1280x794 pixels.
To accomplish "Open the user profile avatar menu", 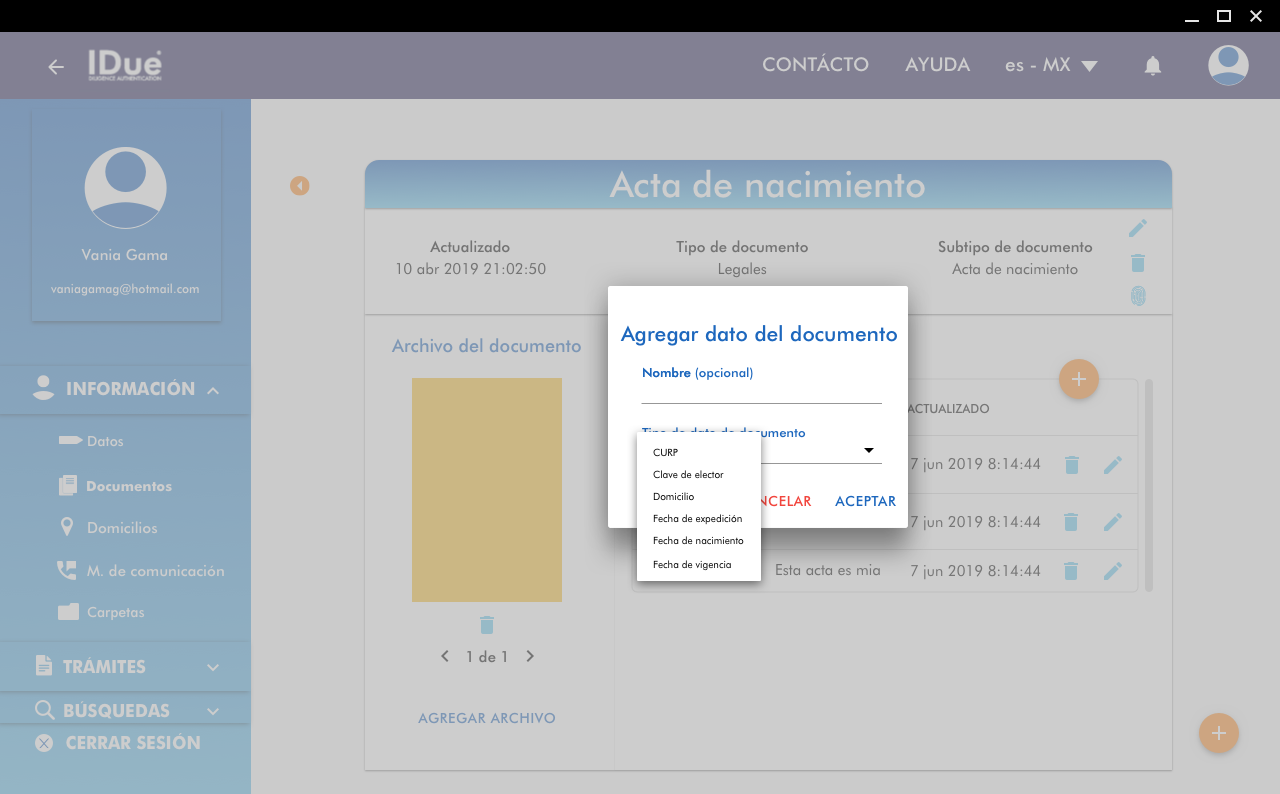I will click(1228, 66).
